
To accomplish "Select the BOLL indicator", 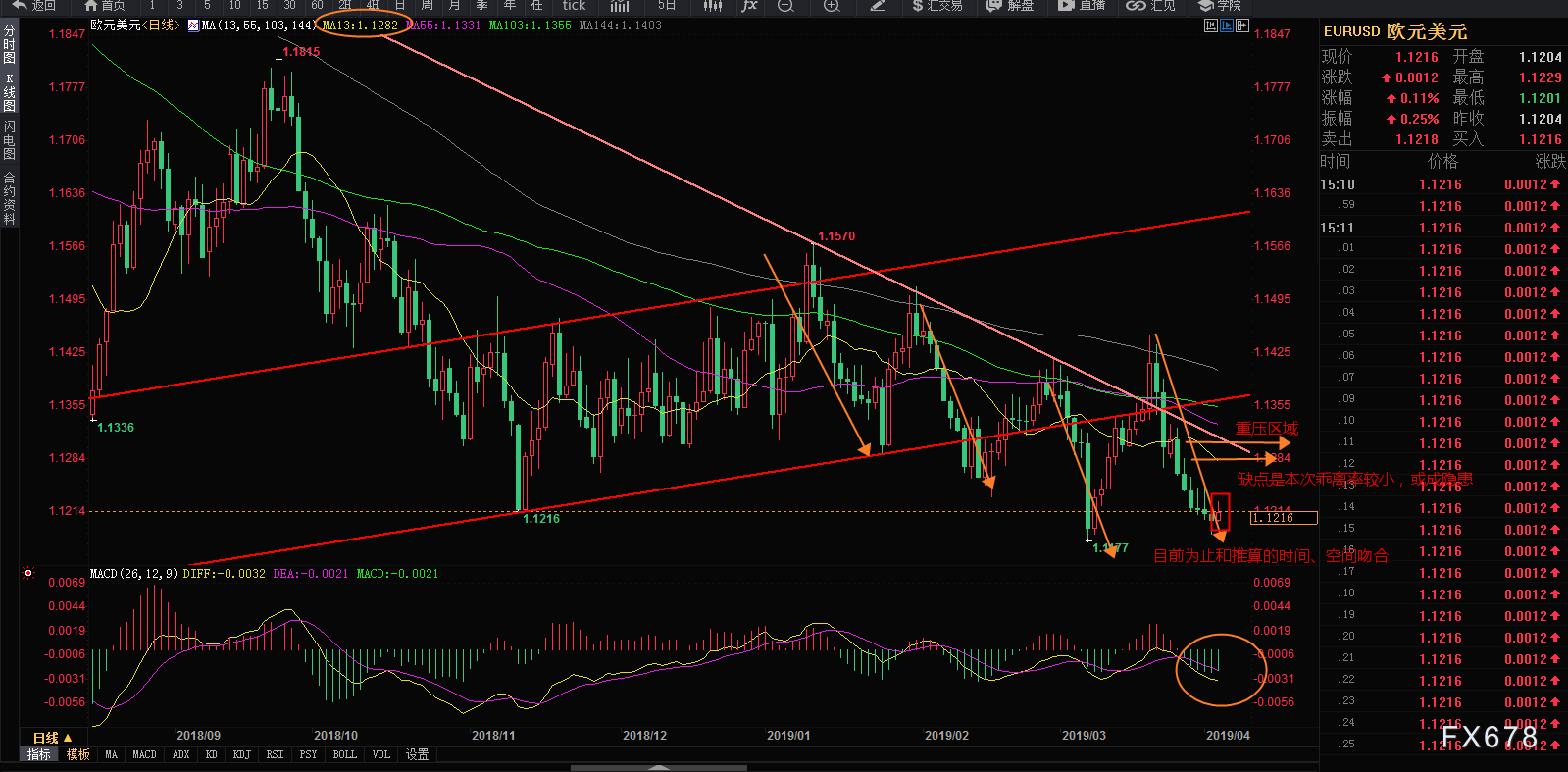I will point(344,754).
